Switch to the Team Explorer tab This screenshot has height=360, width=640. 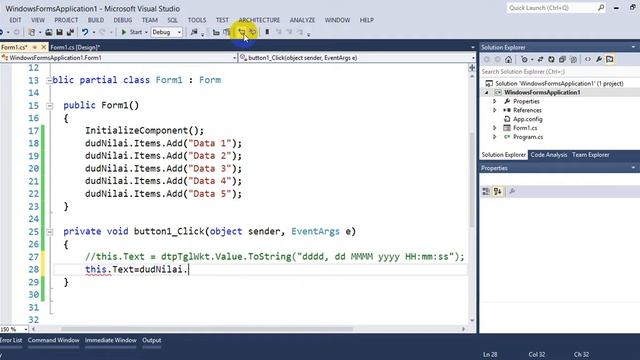[591, 155]
